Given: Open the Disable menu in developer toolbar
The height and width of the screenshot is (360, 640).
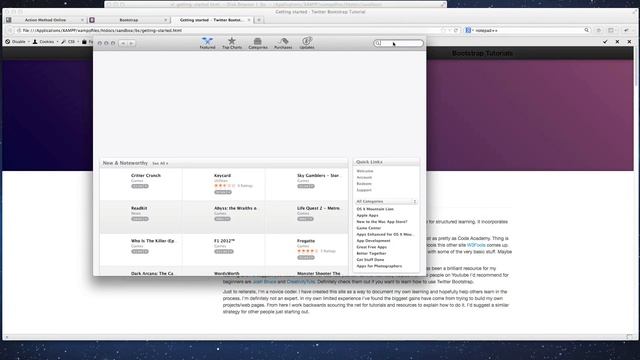Looking at the screenshot, I should coord(18,42).
